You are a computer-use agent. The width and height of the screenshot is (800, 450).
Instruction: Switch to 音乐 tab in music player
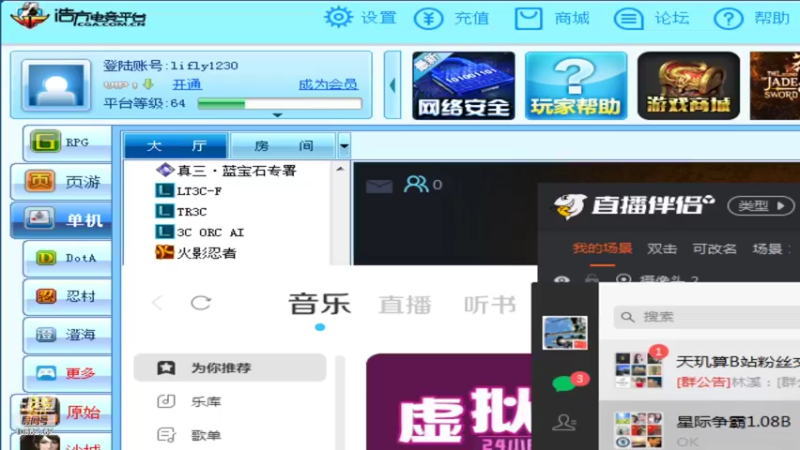tap(319, 304)
